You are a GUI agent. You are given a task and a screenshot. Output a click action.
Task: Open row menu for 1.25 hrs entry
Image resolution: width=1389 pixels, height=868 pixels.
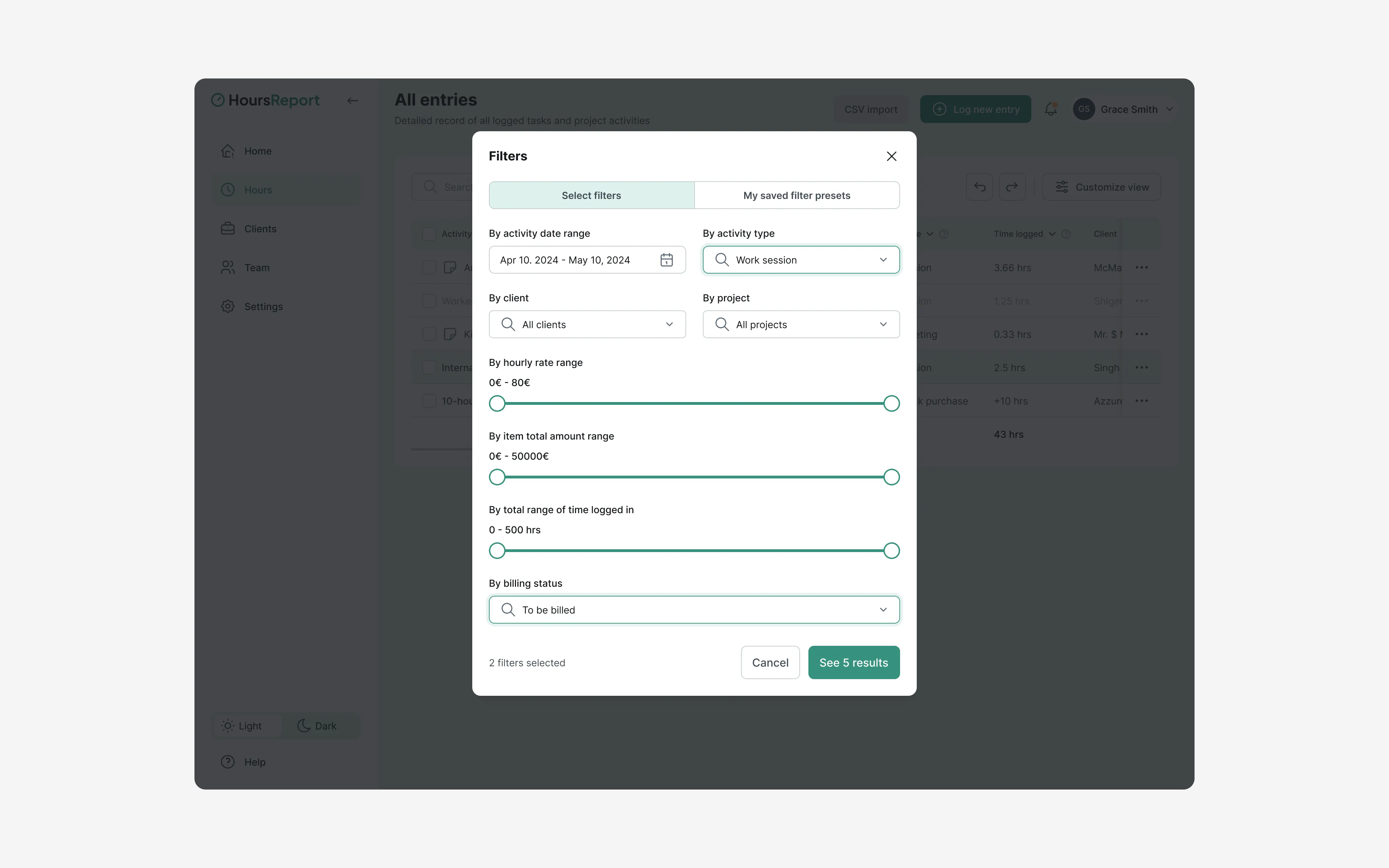tap(1142, 301)
